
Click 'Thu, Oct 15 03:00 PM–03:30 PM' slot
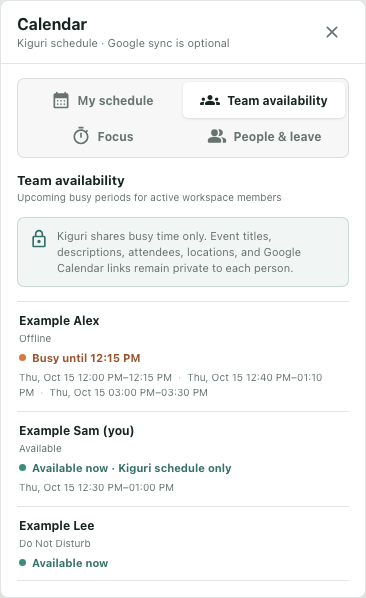click(x=129, y=392)
